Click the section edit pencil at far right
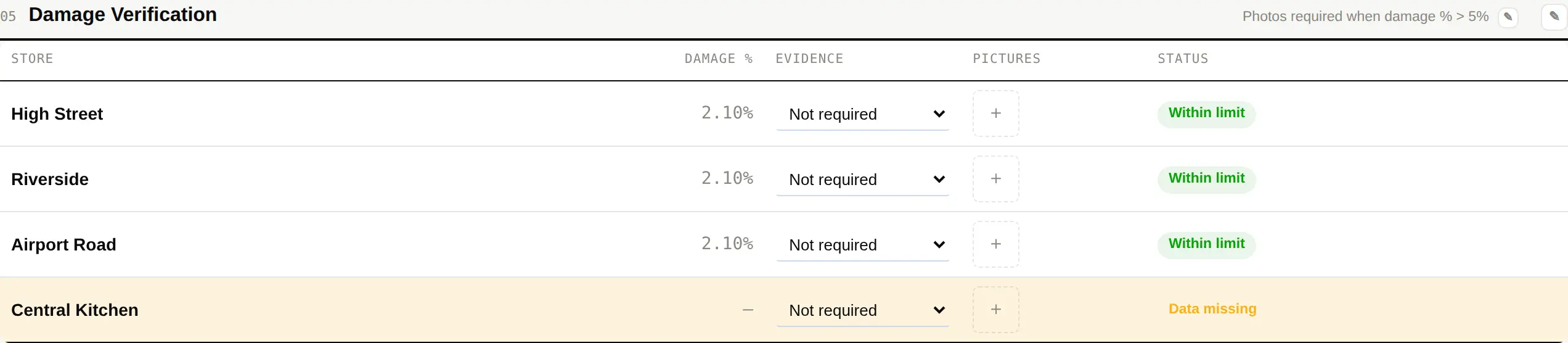The width and height of the screenshot is (1568, 343). click(1554, 17)
